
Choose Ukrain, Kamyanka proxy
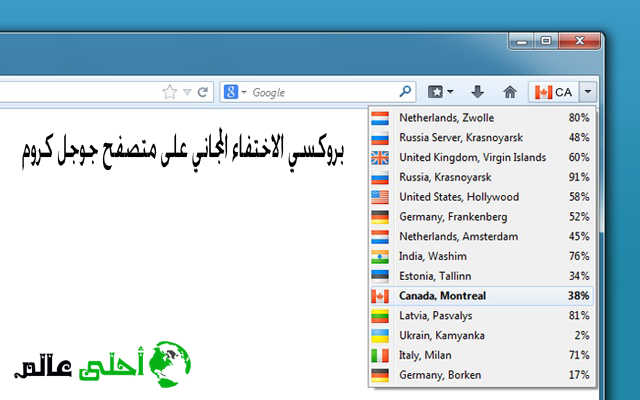point(482,336)
